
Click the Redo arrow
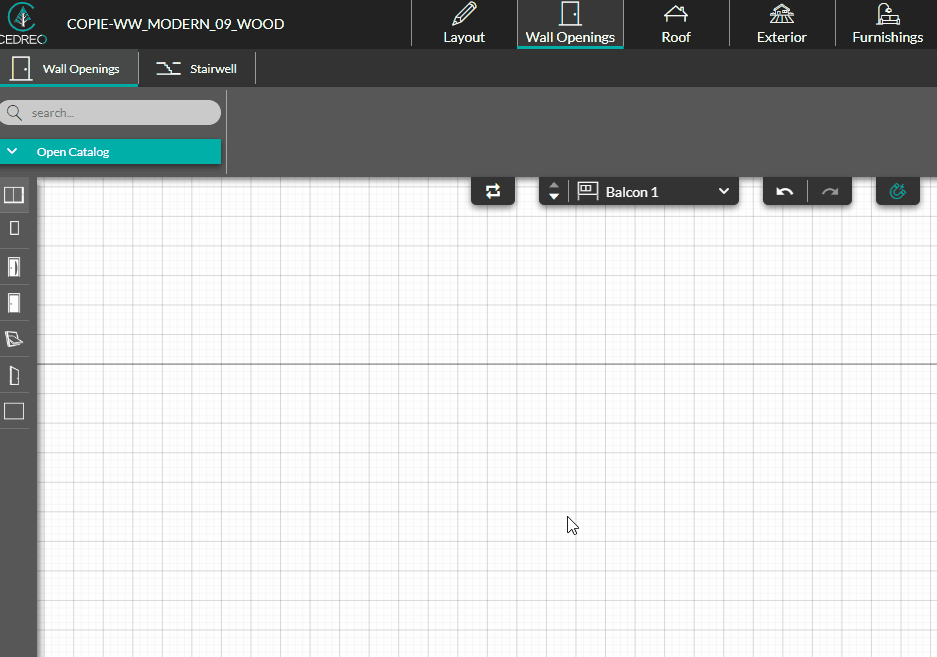pos(829,191)
